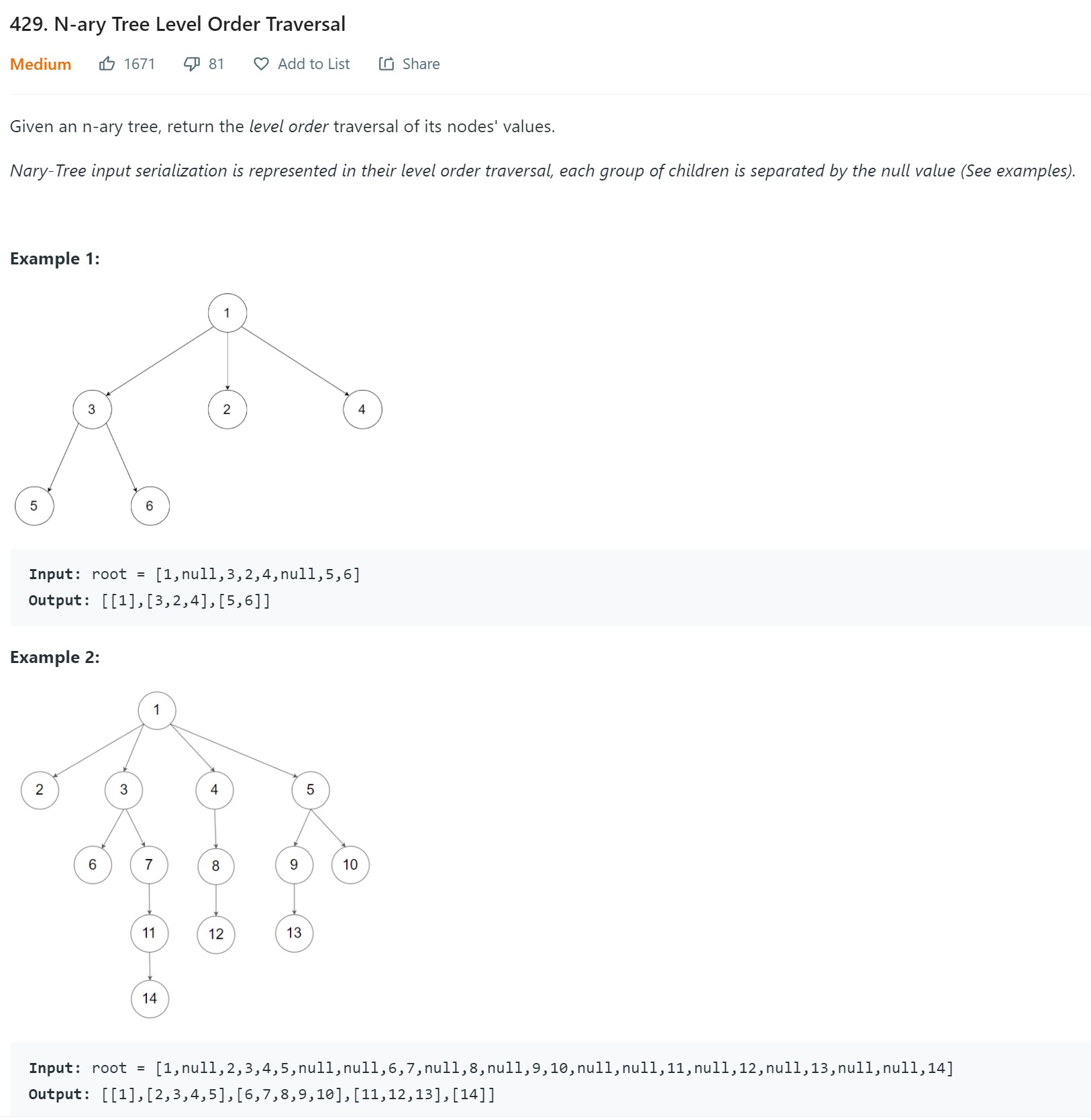1091x1120 pixels.
Task: Click the Example 1 Input line
Action: pyautogui.click(x=195, y=574)
